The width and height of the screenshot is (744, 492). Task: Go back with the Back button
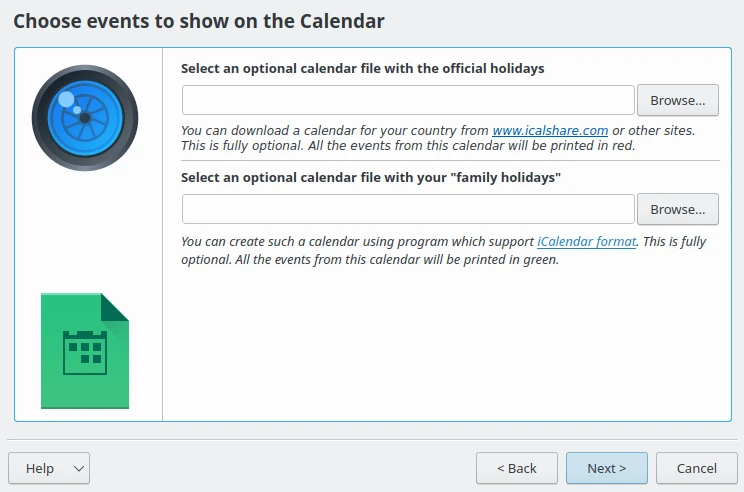point(517,468)
